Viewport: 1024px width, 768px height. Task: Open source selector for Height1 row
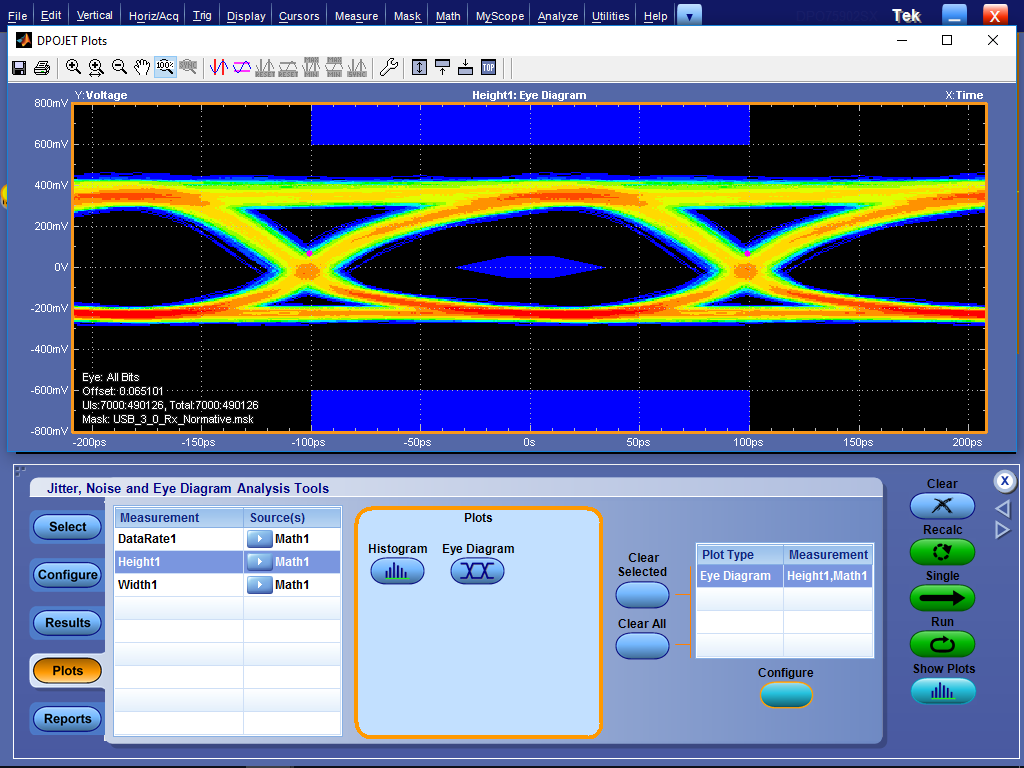tap(259, 562)
